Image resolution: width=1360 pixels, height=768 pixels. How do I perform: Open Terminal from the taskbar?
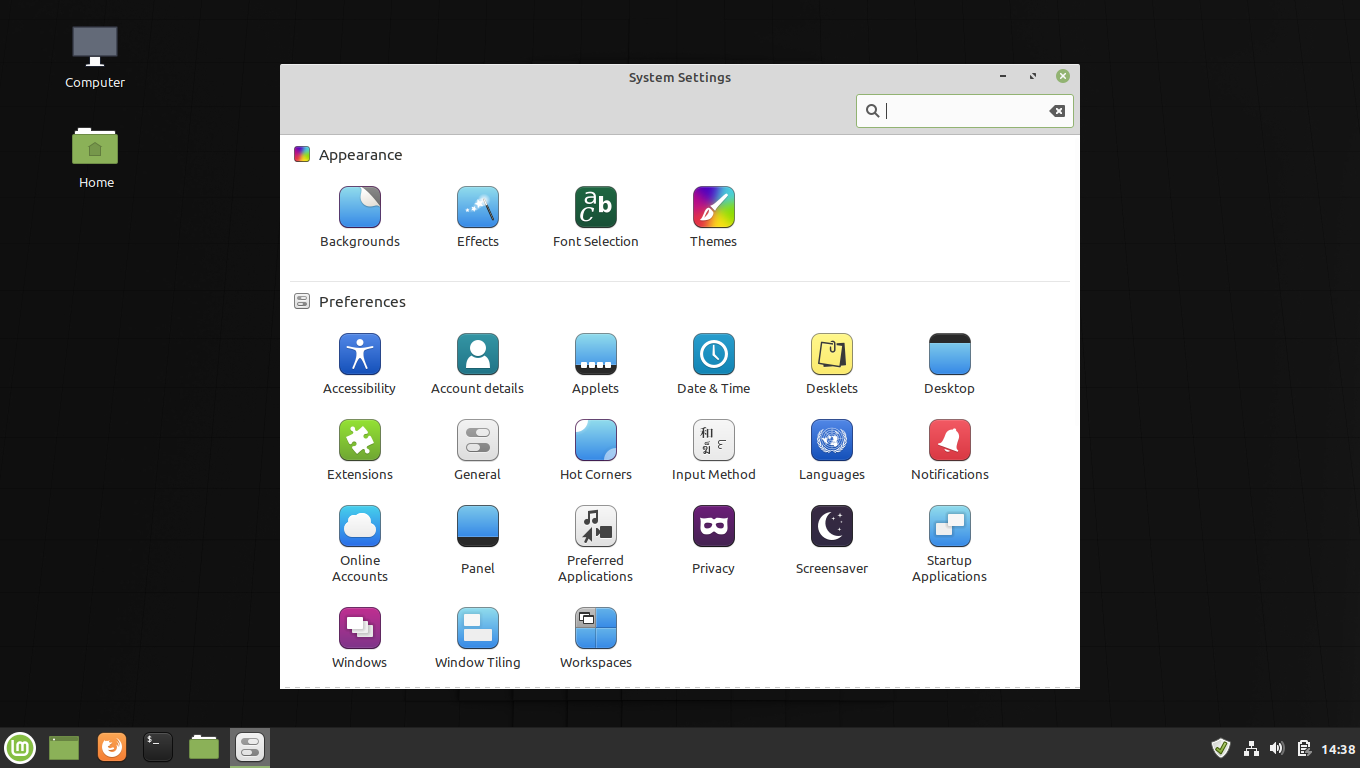158,747
